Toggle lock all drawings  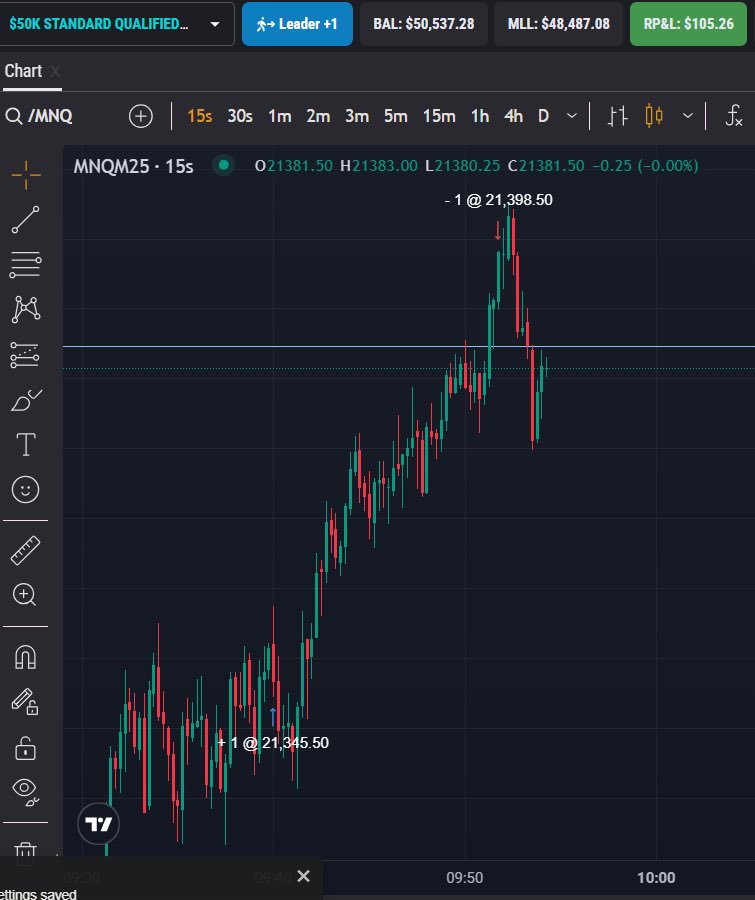pos(26,748)
